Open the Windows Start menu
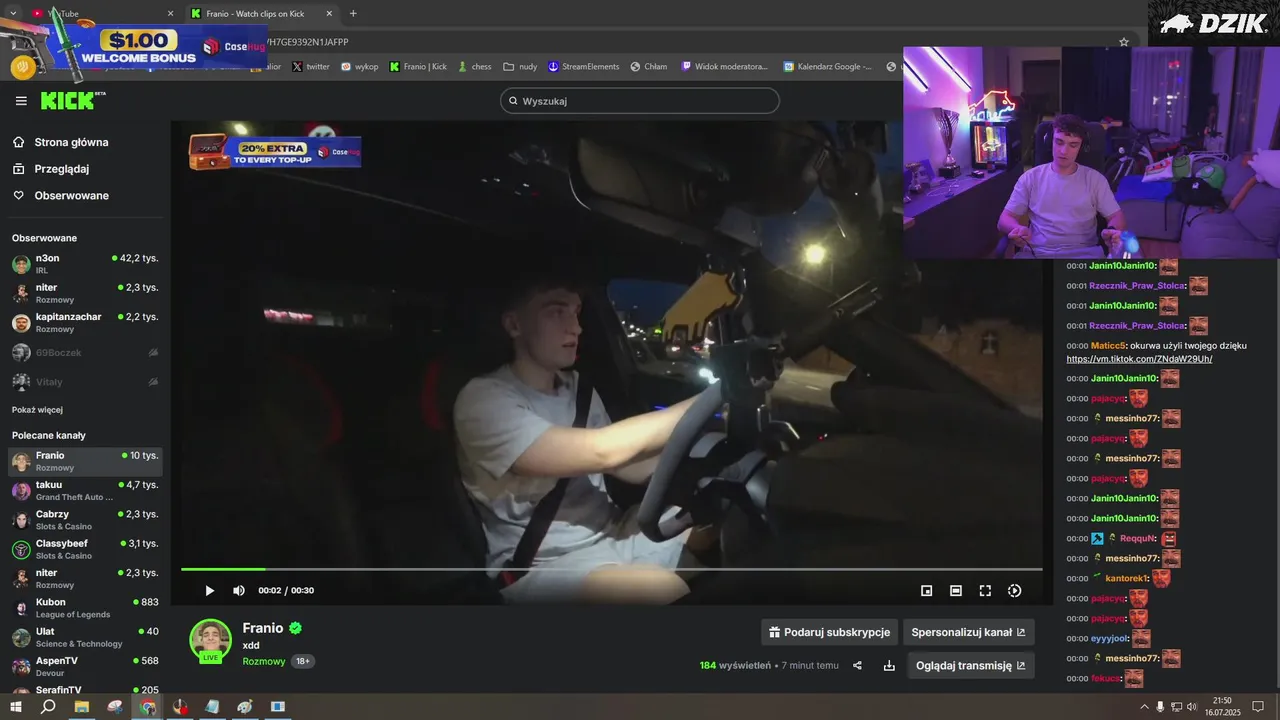This screenshot has width=1280, height=720. [15, 706]
